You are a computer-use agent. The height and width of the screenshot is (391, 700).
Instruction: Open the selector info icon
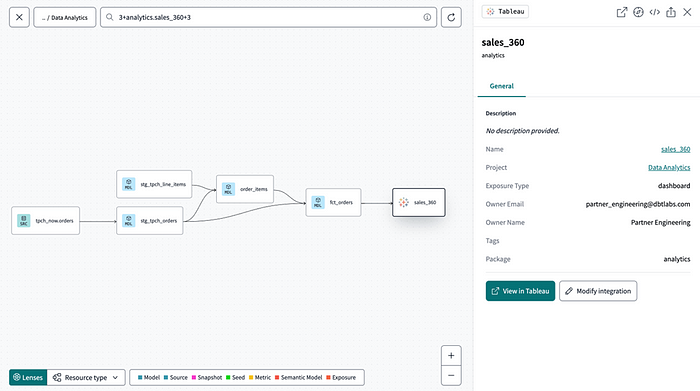[x=427, y=17]
